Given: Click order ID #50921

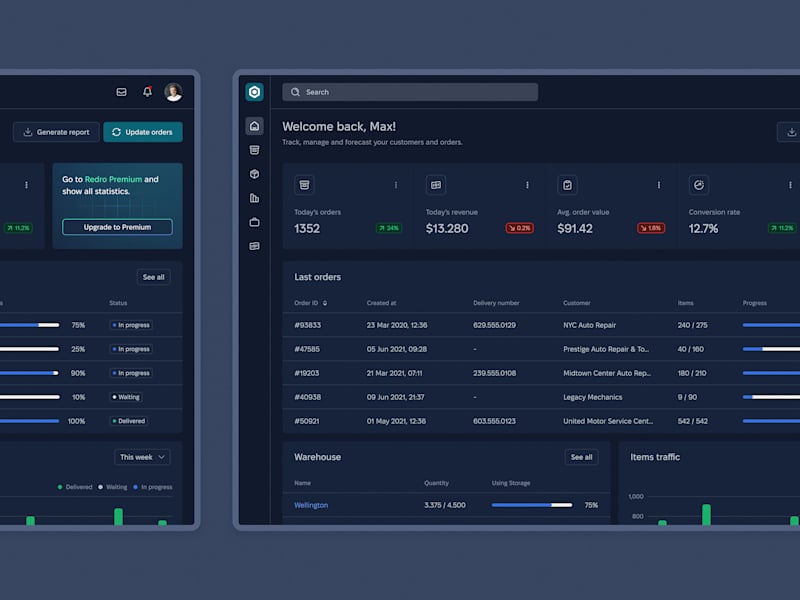Looking at the screenshot, I should click(x=307, y=421).
